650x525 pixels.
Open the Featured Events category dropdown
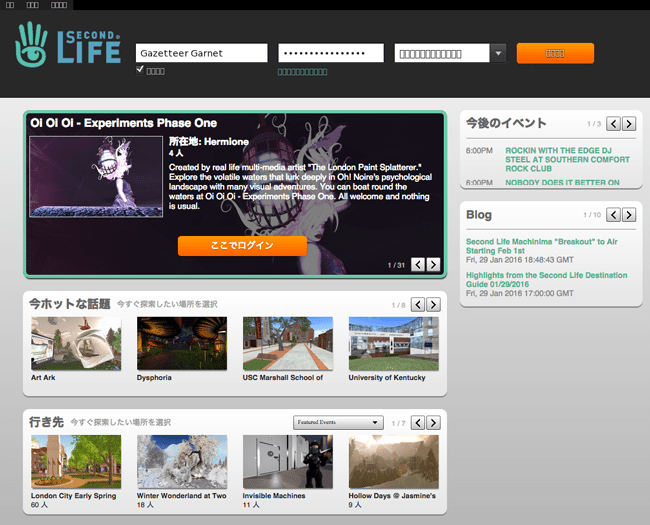tap(338, 423)
